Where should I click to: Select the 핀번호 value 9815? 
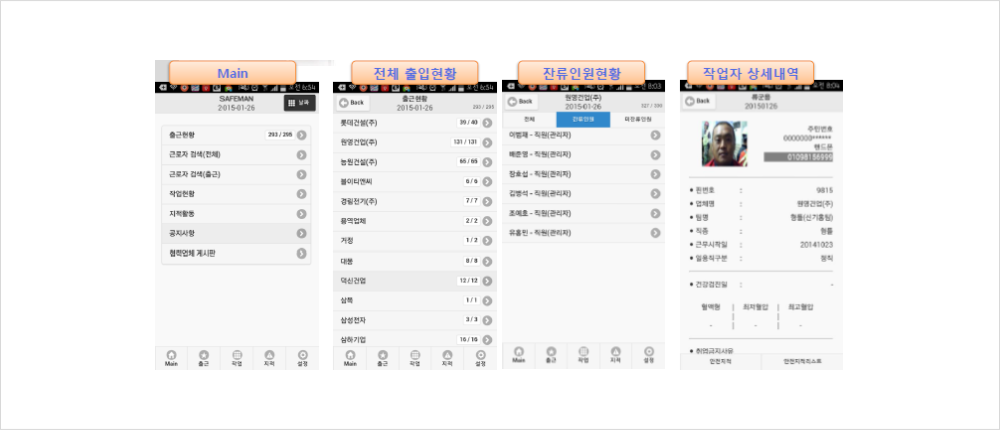[x=824, y=190]
